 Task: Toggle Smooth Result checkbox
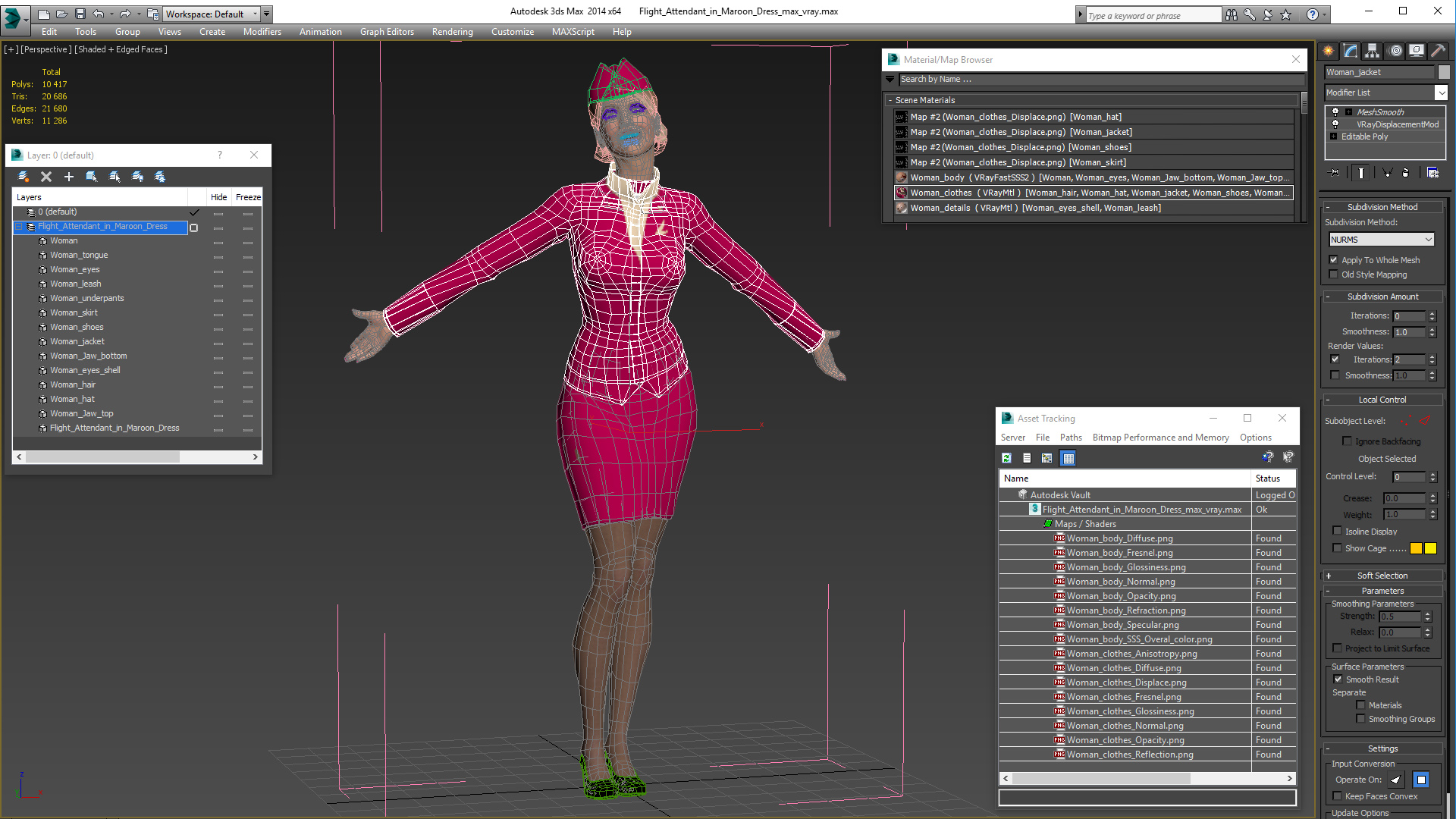point(1338,679)
